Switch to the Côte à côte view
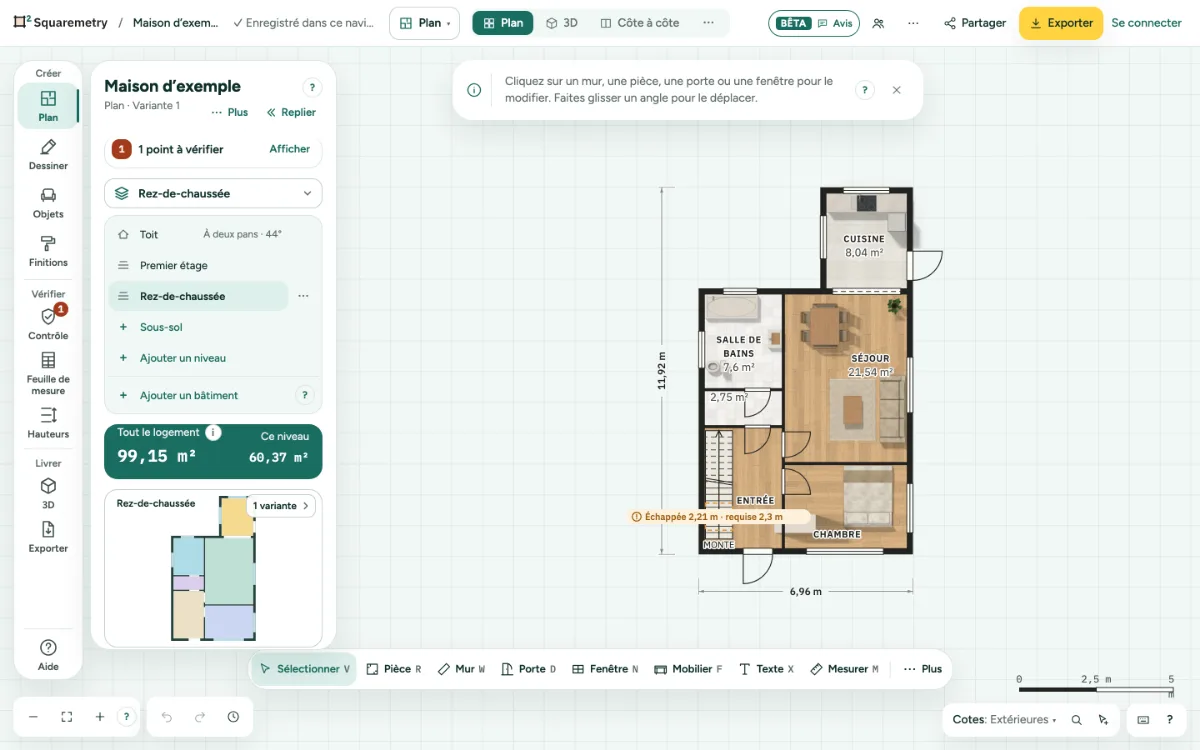 coord(640,23)
